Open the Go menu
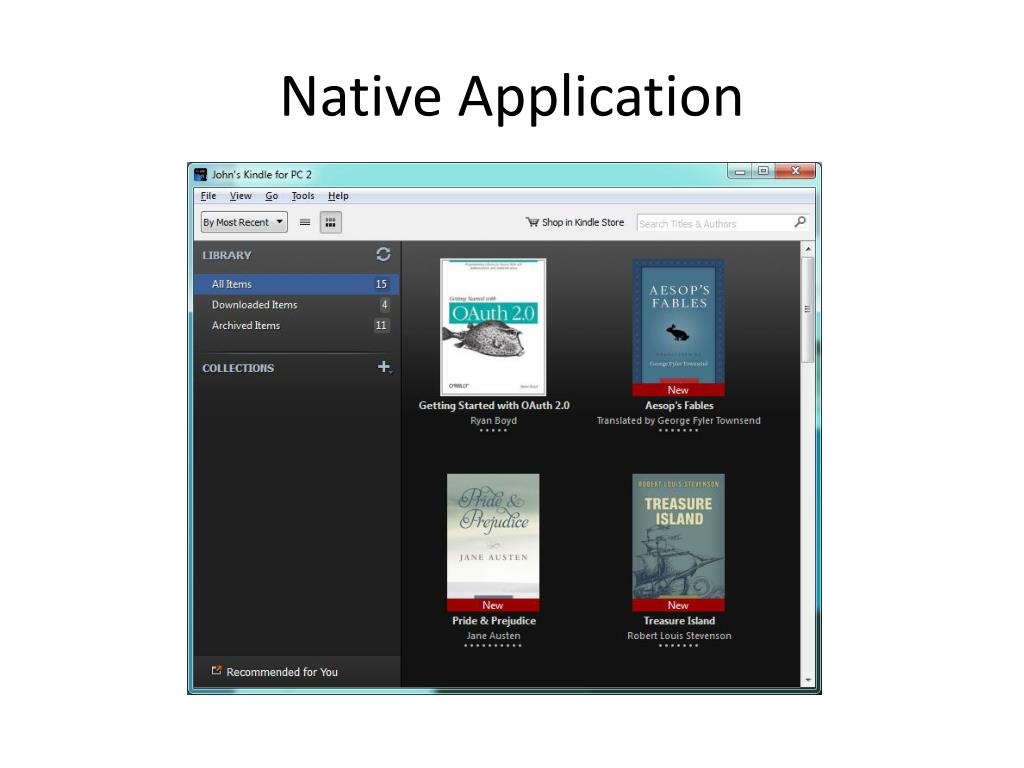 click(x=272, y=196)
